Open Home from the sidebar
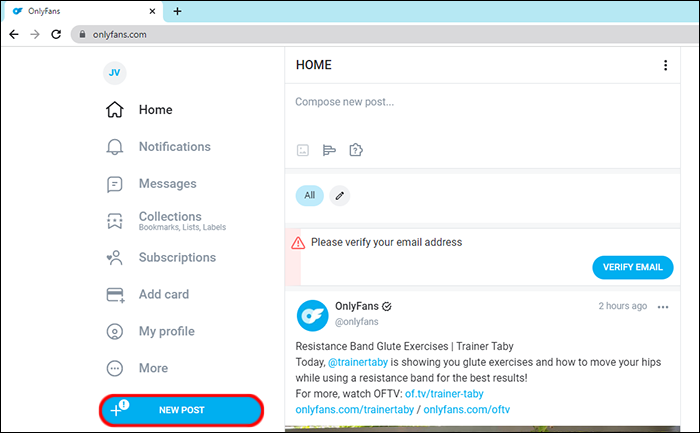Screen dimensions: 700x433 139,109
